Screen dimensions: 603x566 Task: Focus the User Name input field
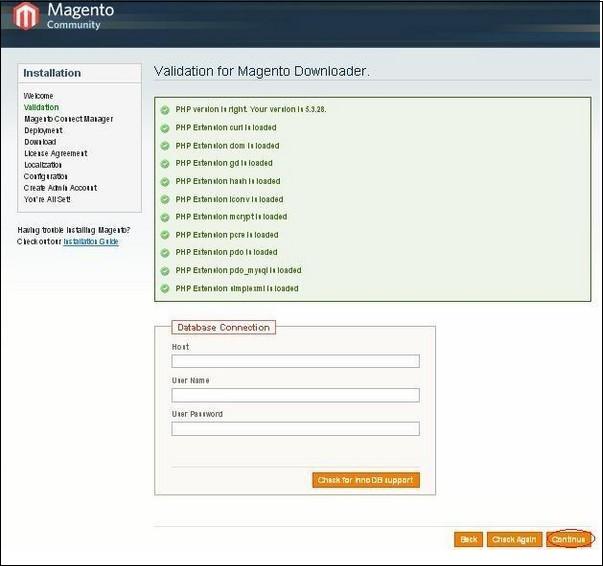295,395
